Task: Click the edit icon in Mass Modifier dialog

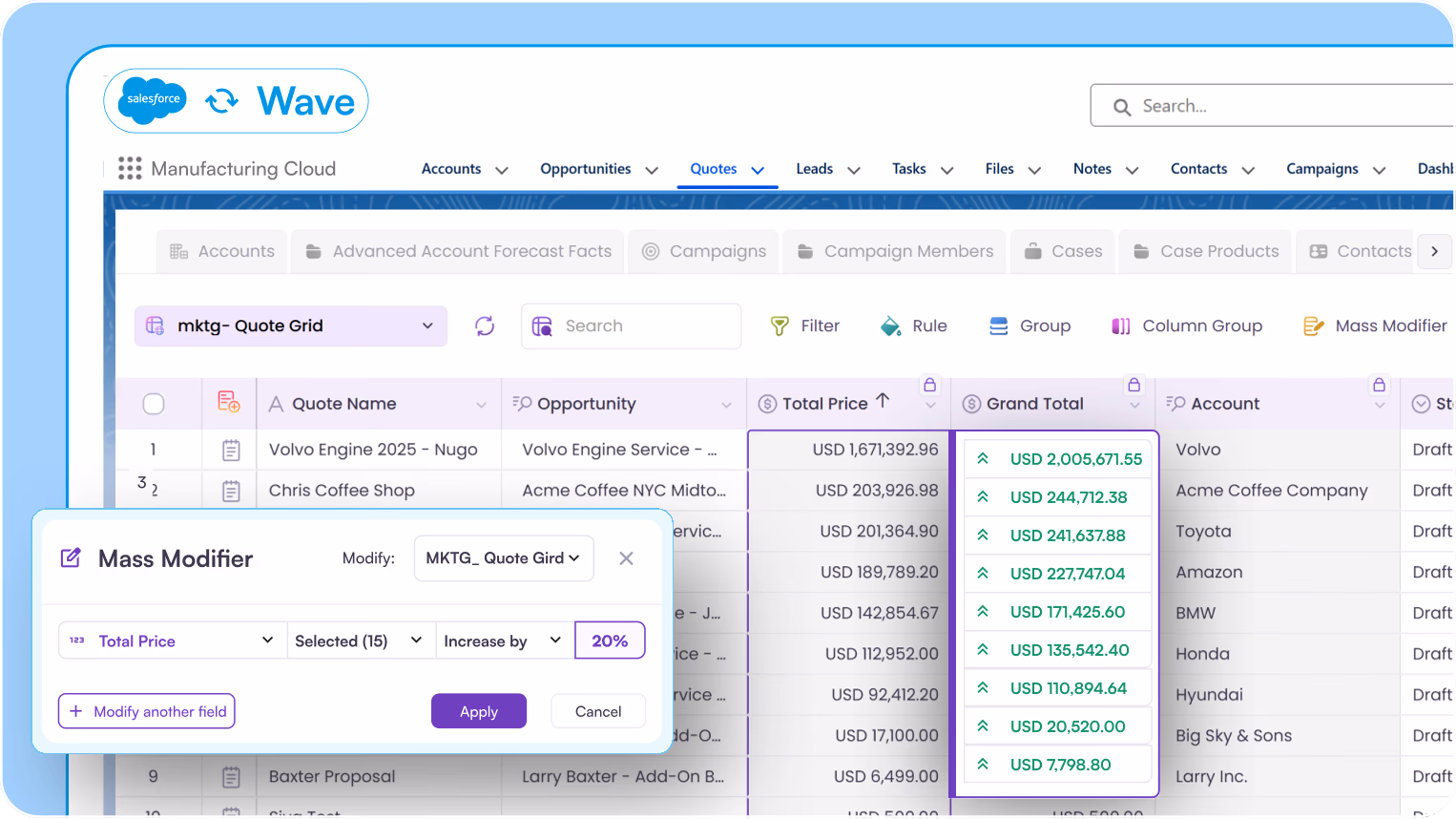Action: (x=71, y=558)
